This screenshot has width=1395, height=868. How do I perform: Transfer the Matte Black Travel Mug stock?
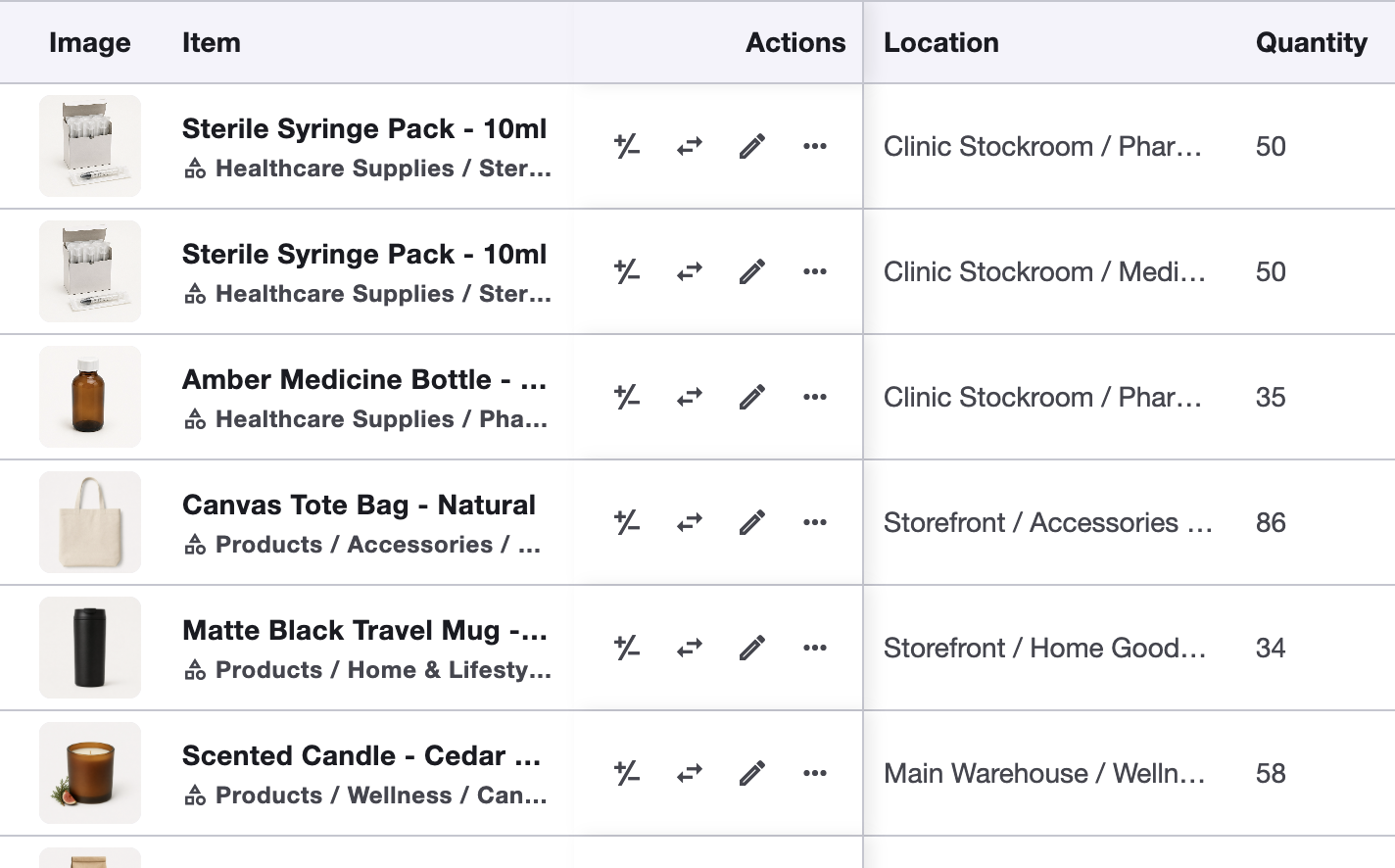point(690,648)
